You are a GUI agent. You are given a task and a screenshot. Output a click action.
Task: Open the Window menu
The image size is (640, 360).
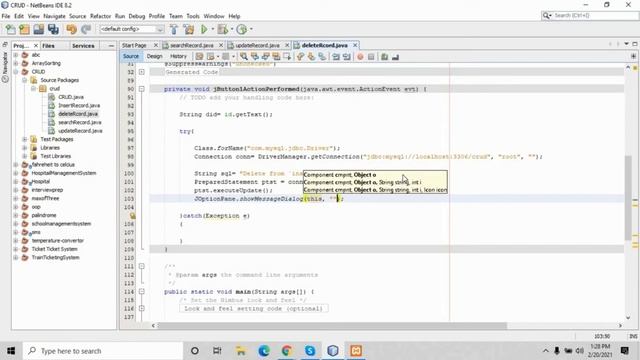click(x=214, y=16)
